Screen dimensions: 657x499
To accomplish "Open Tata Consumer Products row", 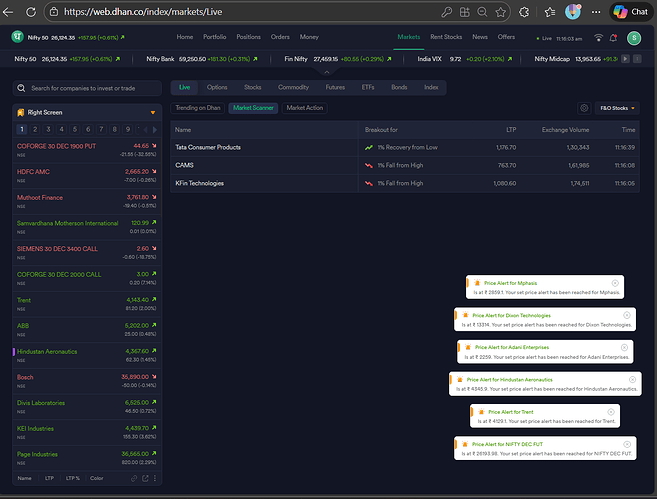I will 208,147.
